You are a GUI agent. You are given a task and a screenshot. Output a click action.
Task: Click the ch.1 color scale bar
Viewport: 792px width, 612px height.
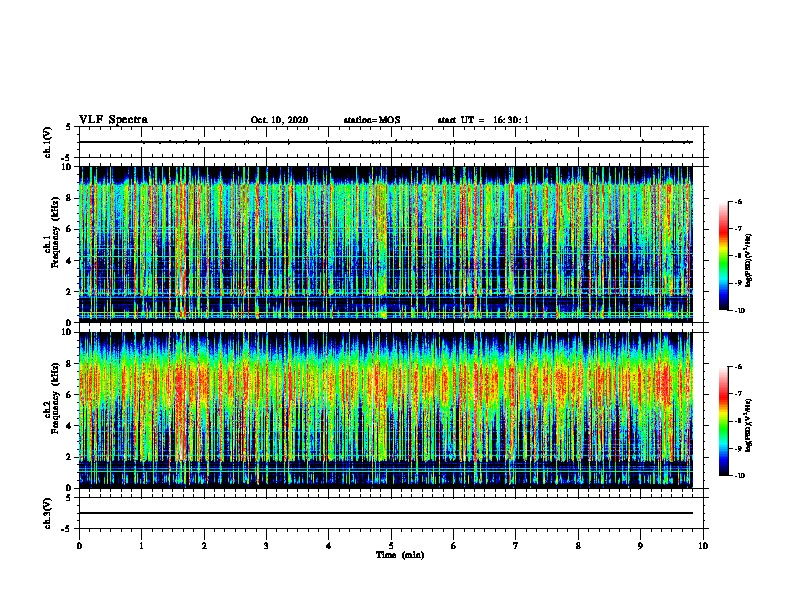point(724,256)
